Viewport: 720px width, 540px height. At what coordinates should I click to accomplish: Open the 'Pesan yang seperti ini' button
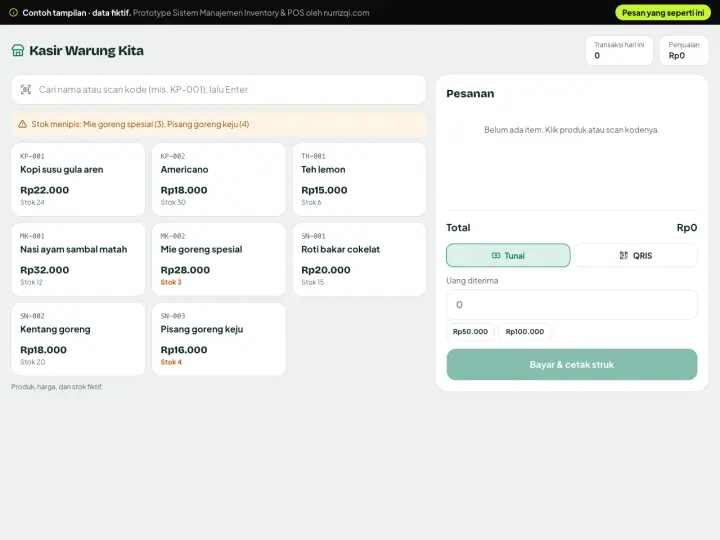(663, 12)
